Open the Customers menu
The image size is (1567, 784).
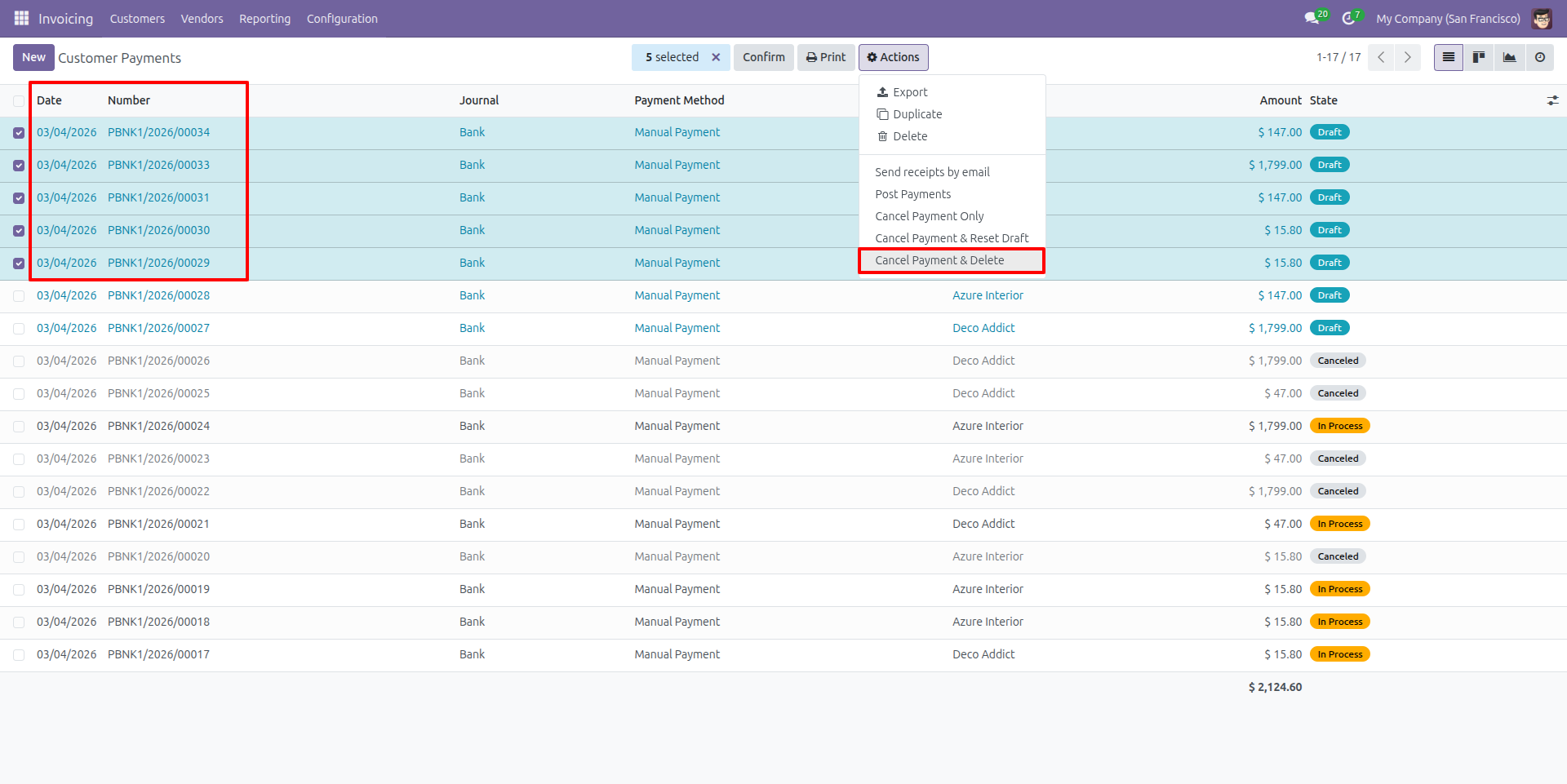[x=137, y=19]
